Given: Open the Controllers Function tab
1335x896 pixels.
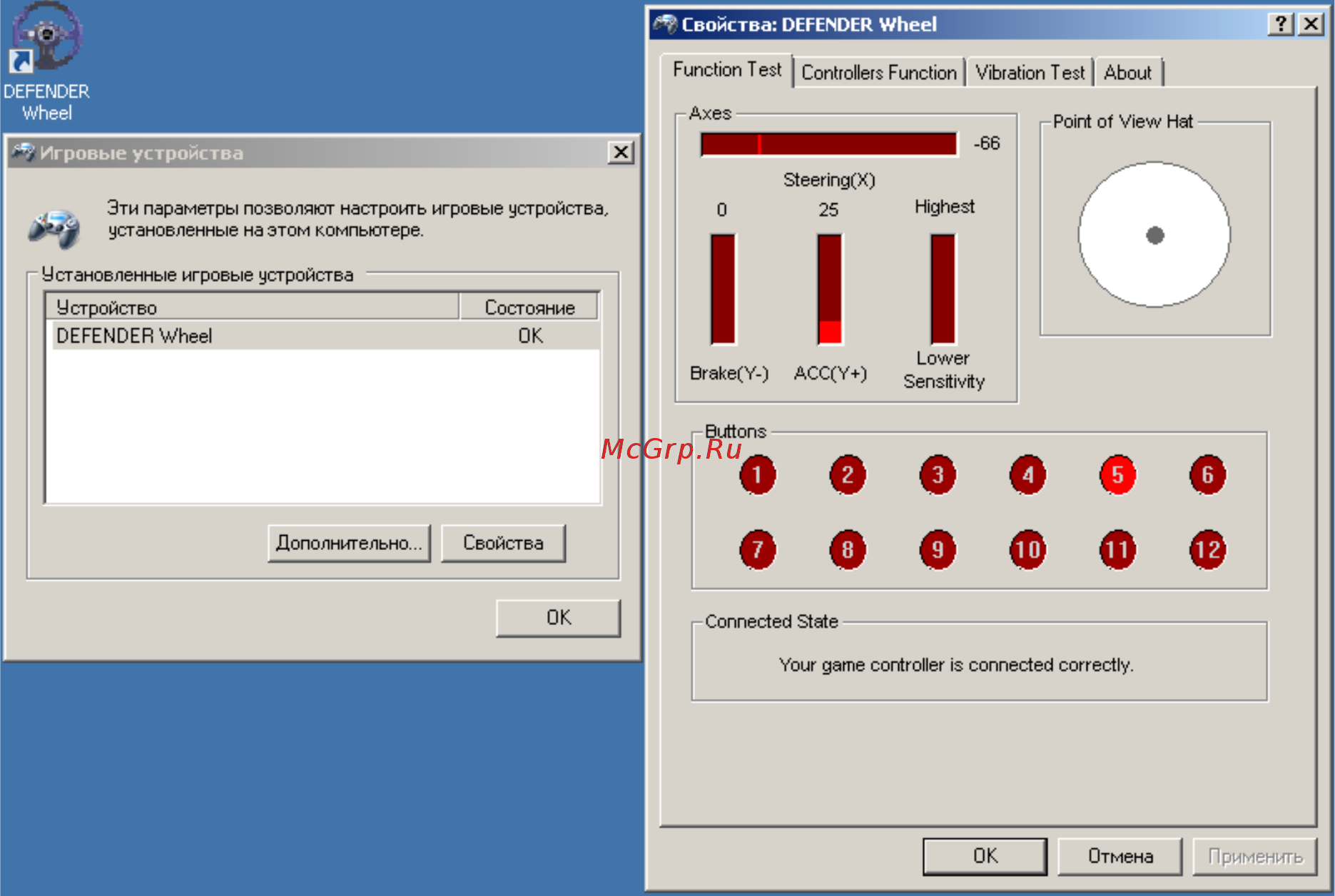Looking at the screenshot, I should [878, 73].
